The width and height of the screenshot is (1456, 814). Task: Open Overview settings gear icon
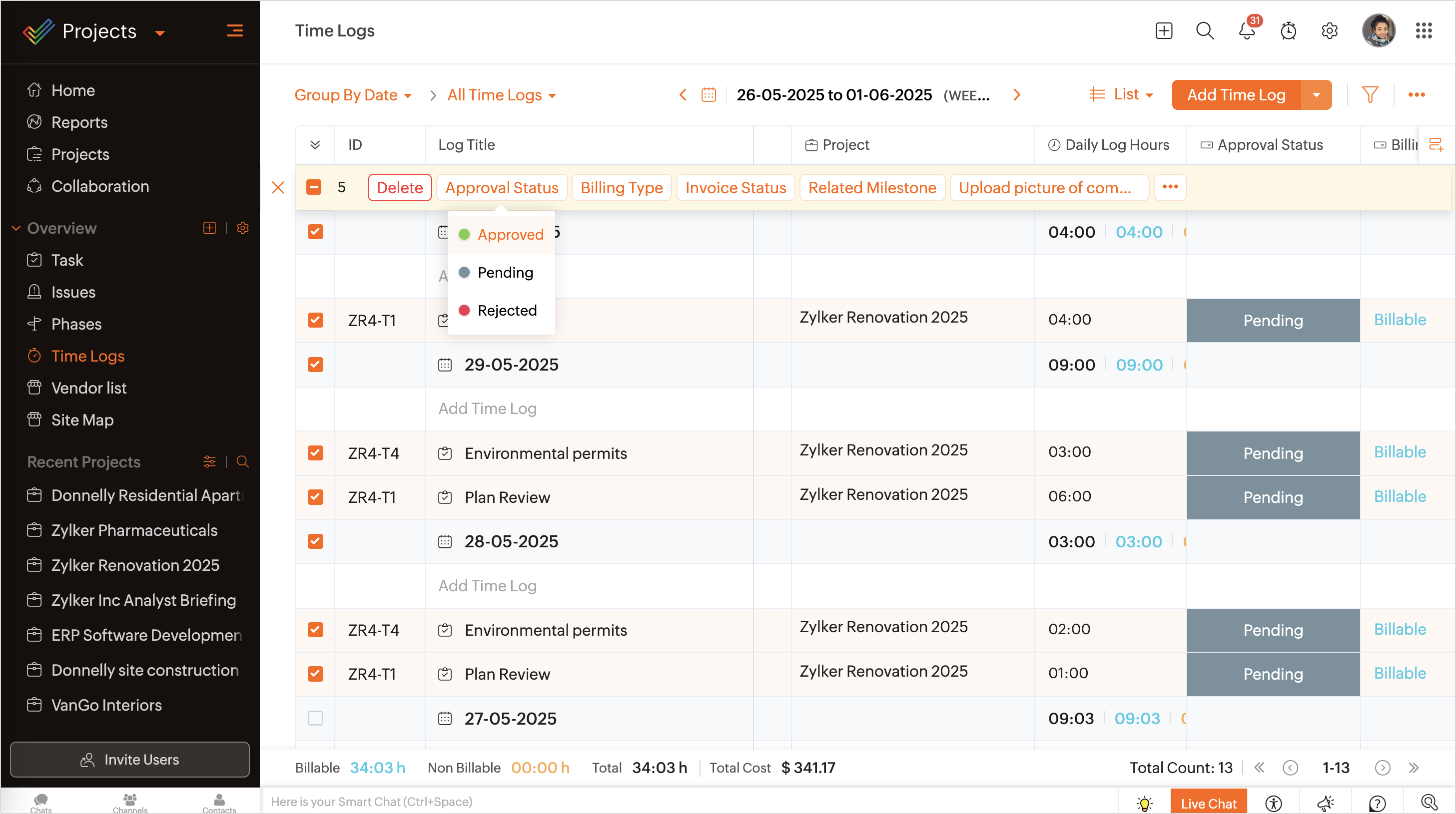point(243,228)
